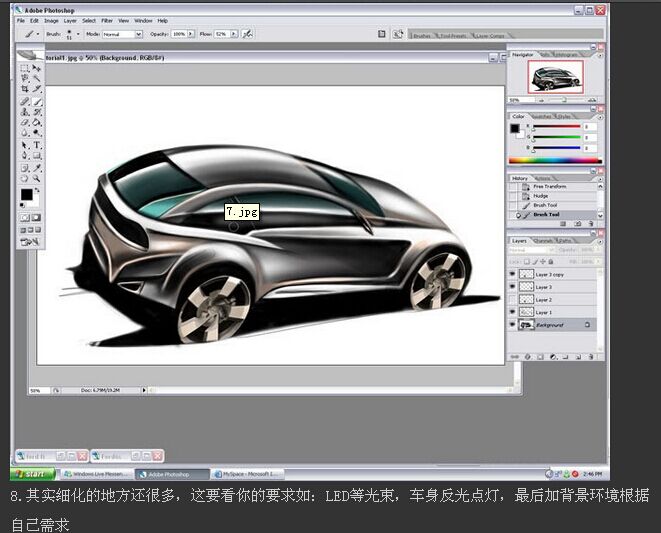The height and width of the screenshot is (533, 661).
Task: Toggle the airbrush option in options bar
Action: click(247, 34)
